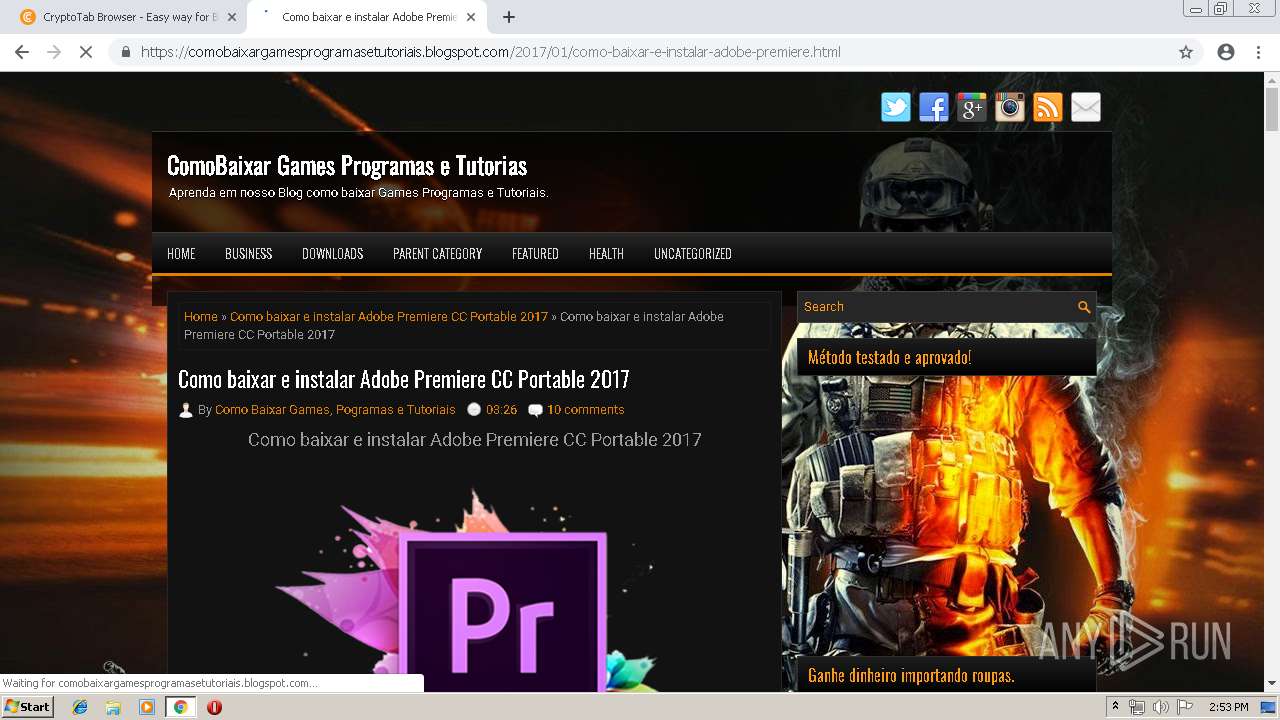Open Internet Explorer from the taskbar
Image resolution: width=1280 pixels, height=720 pixels.
(x=80, y=707)
